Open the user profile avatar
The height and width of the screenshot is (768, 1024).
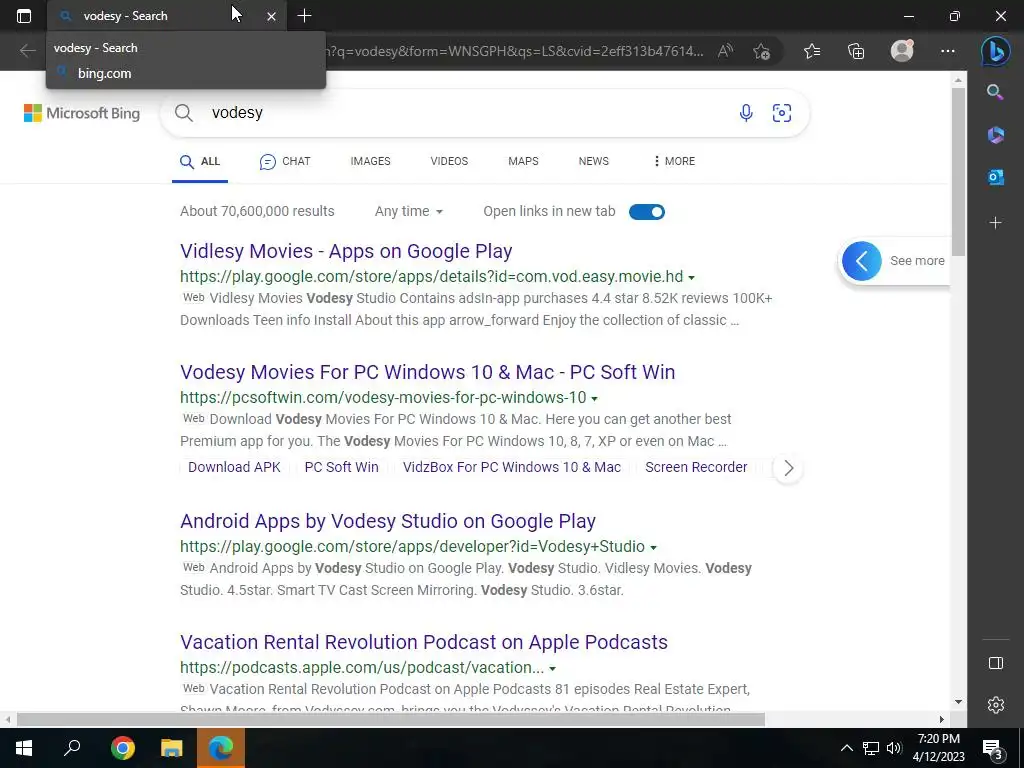(x=902, y=51)
